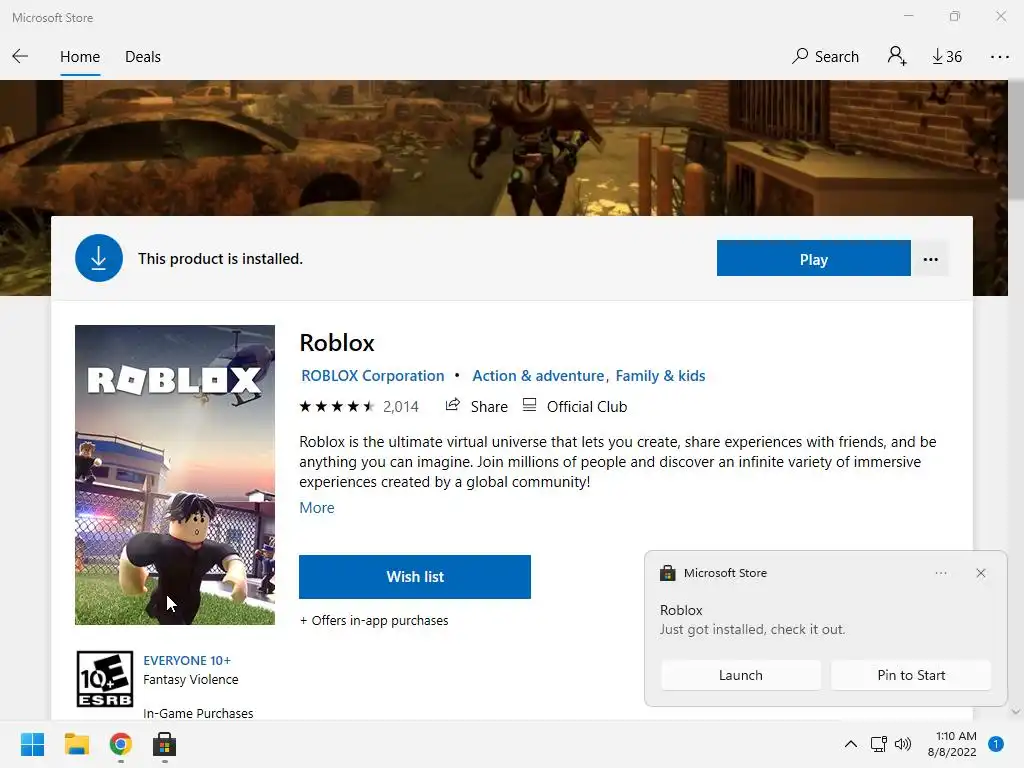
Task: Open the EVERYONE 10+ rating link
Action: click(187, 660)
